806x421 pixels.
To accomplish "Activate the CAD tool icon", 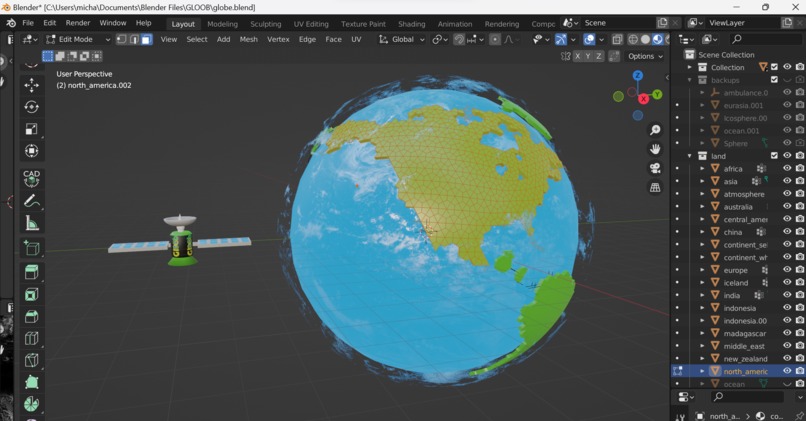I will (31, 179).
